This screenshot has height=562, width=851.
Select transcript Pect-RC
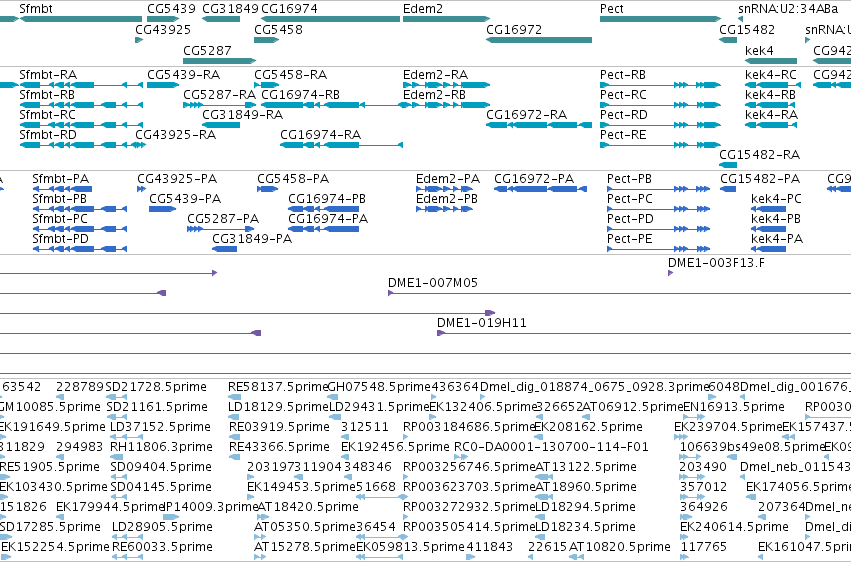[x=661, y=105]
